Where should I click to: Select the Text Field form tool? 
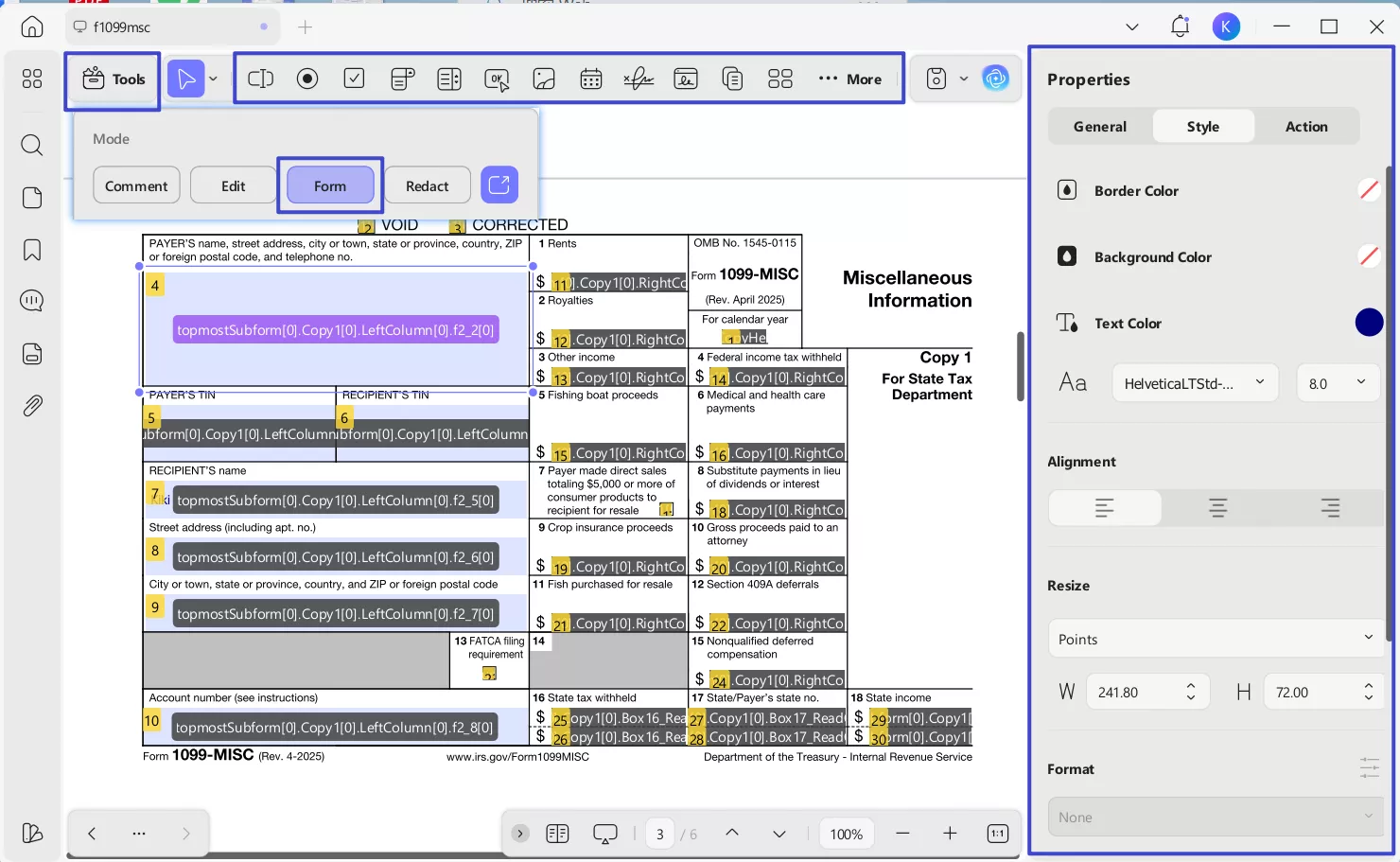(260, 79)
